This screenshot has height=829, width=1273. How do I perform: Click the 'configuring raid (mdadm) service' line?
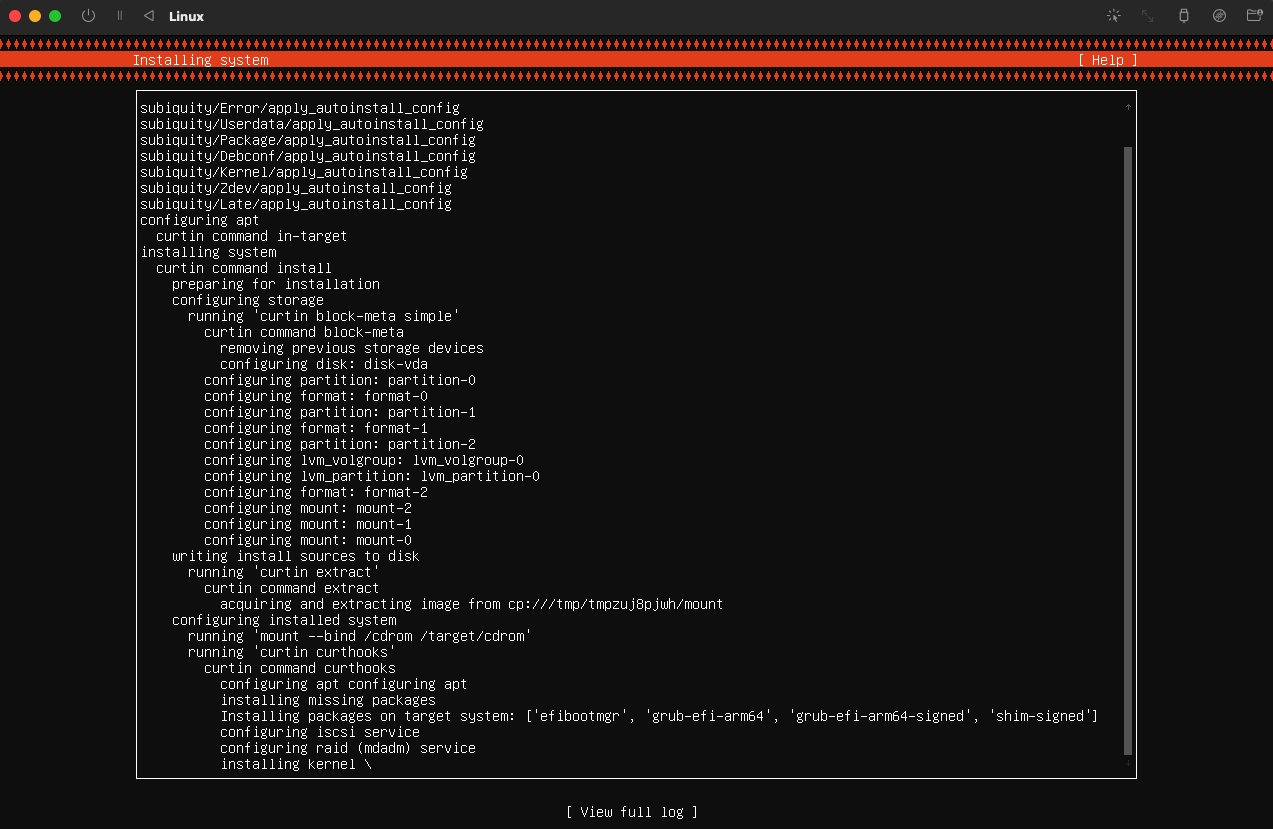(348, 748)
